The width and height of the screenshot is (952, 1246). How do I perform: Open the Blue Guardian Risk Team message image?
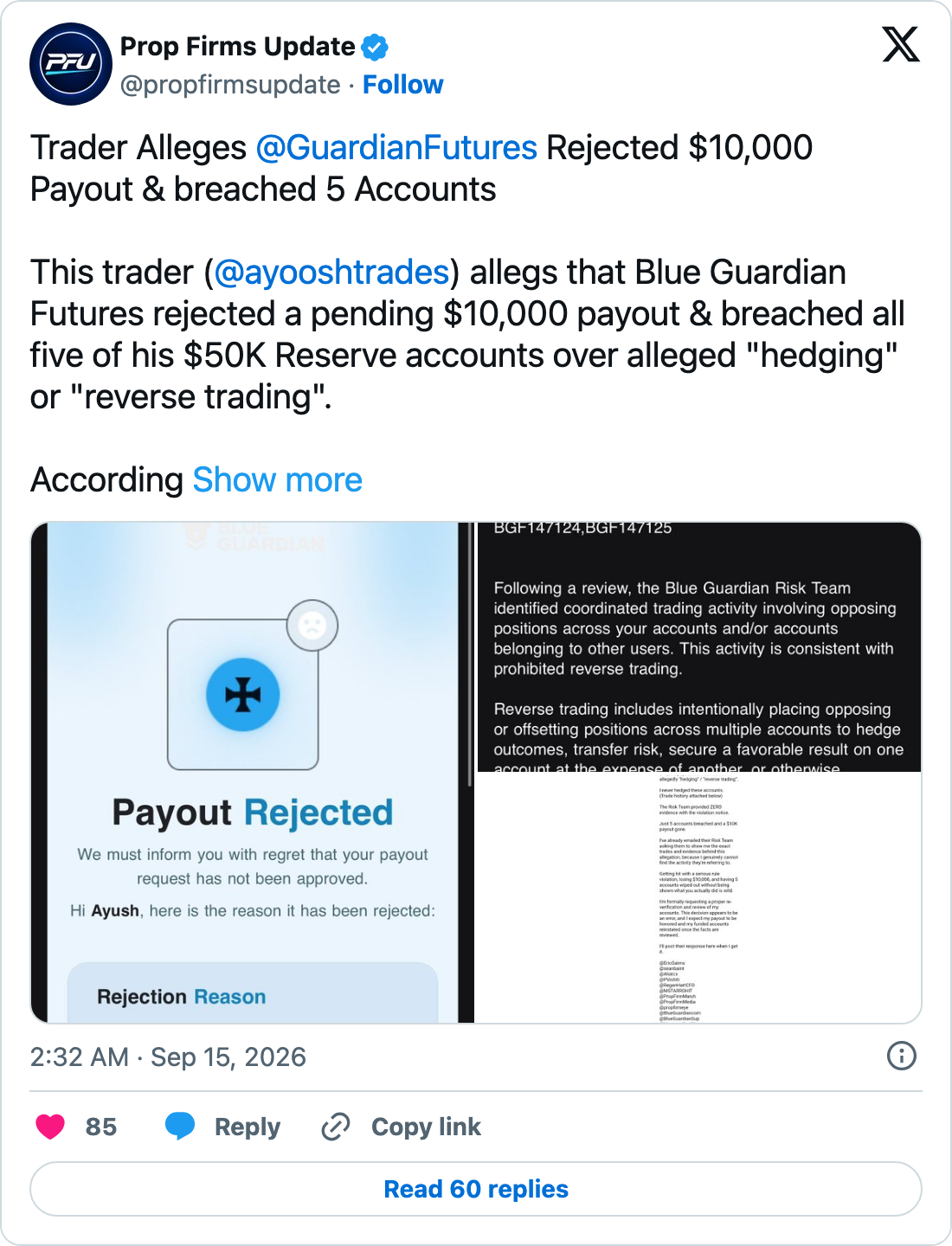click(x=699, y=647)
